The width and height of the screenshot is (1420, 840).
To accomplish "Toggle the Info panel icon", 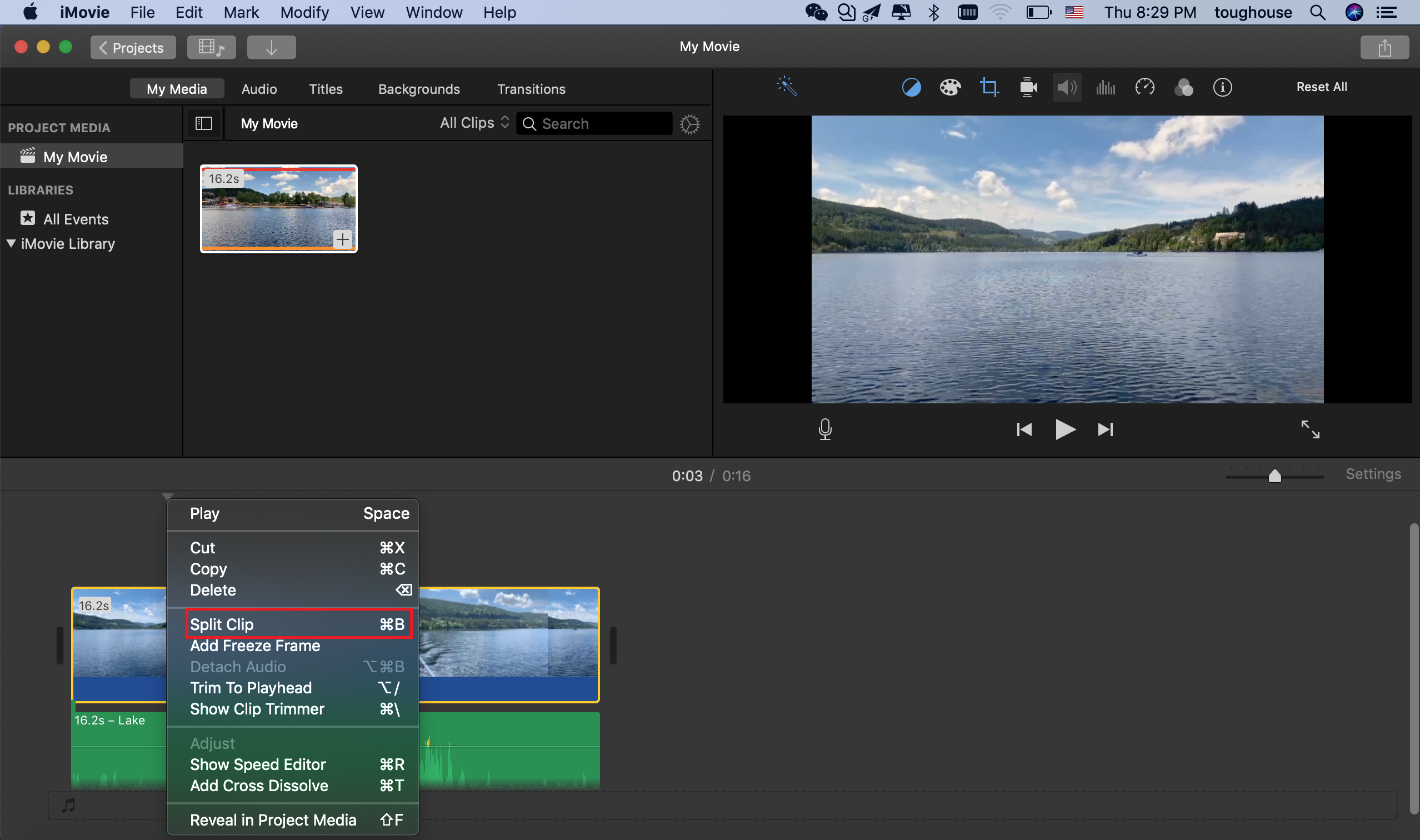I will point(1223,87).
